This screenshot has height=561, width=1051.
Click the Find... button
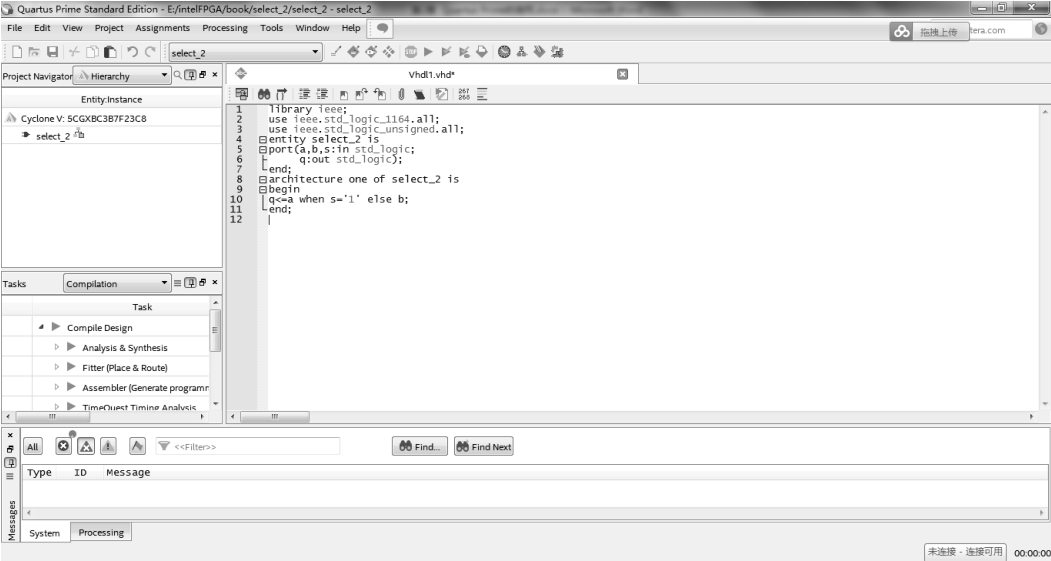coord(420,446)
